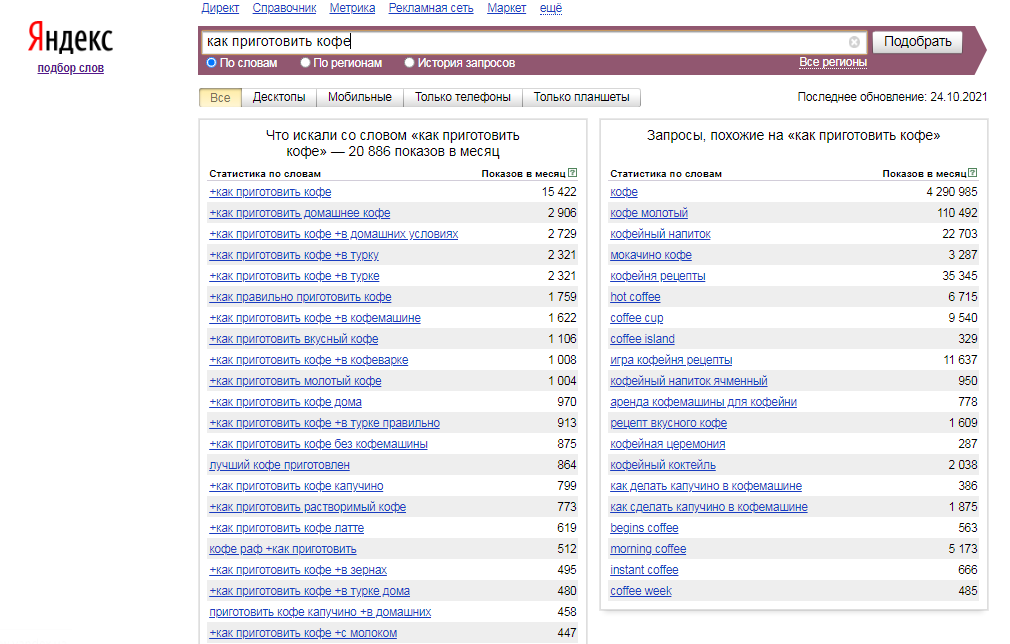Open similar query 'instant coffee'
Image resolution: width=1010 pixels, height=644 pixels.
pos(644,570)
